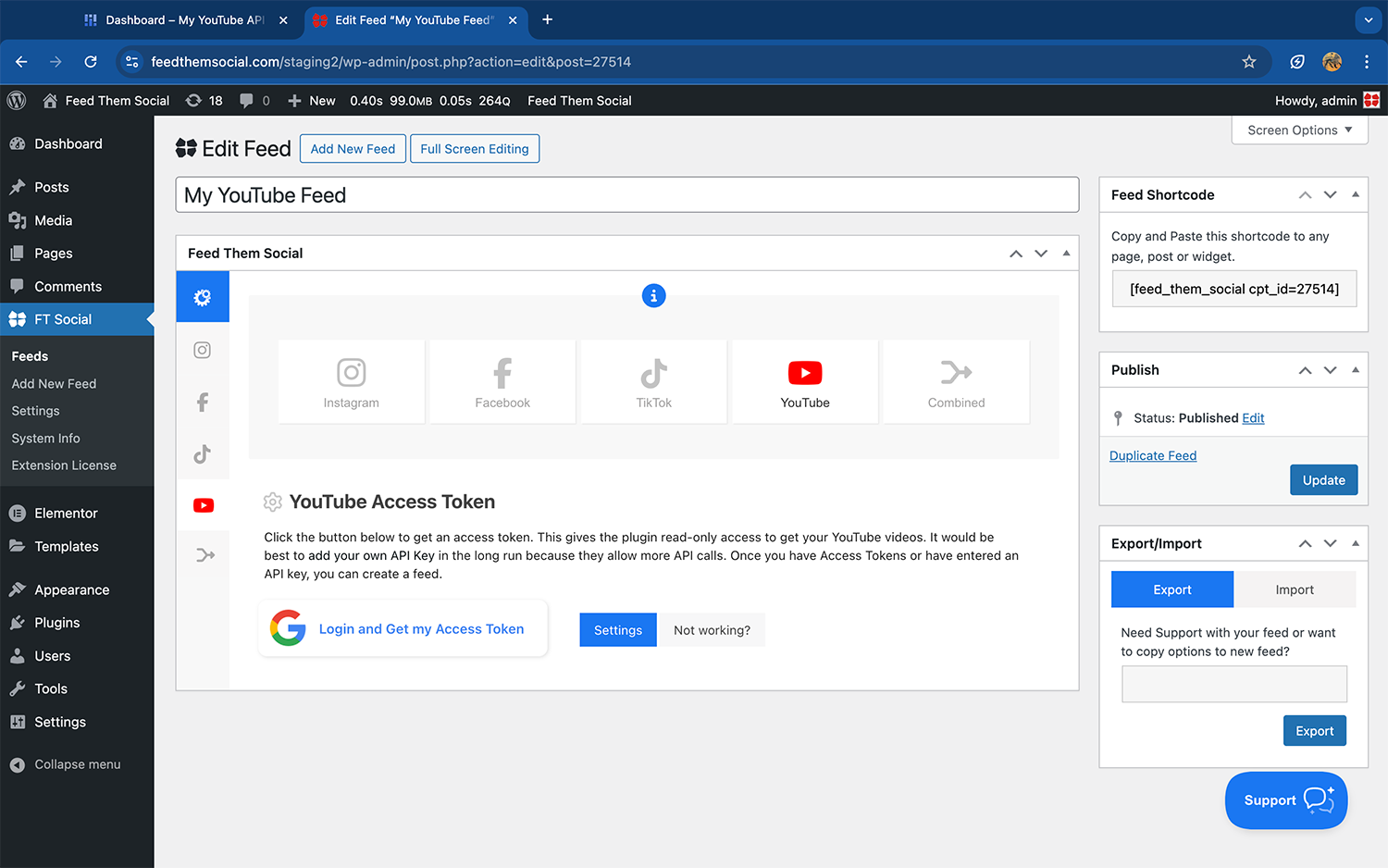The width and height of the screenshot is (1388, 868).
Task: Select Facebook icon in feed vertical sidebar
Action: (x=203, y=402)
